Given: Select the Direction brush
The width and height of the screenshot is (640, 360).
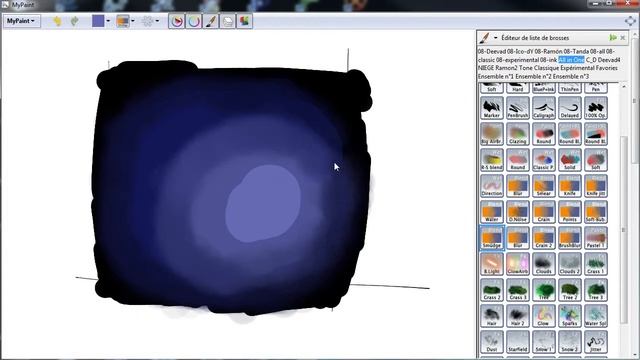Looking at the screenshot, I should 492,186.
